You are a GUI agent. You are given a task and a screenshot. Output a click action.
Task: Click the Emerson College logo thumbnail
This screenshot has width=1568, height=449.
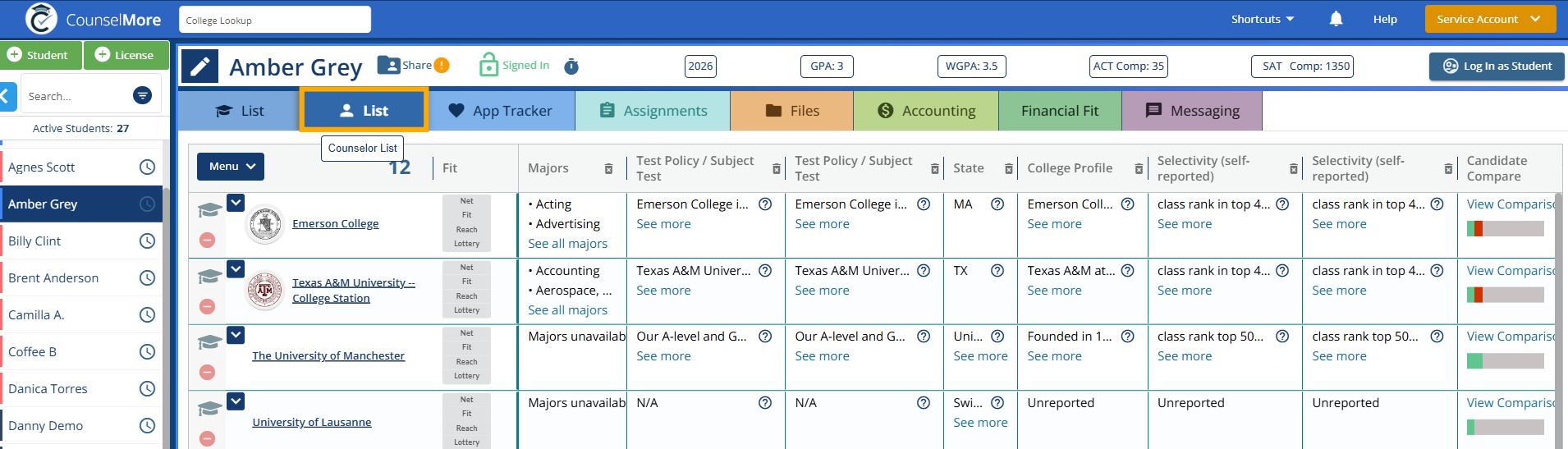pyautogui.click(x=265, y=224)
